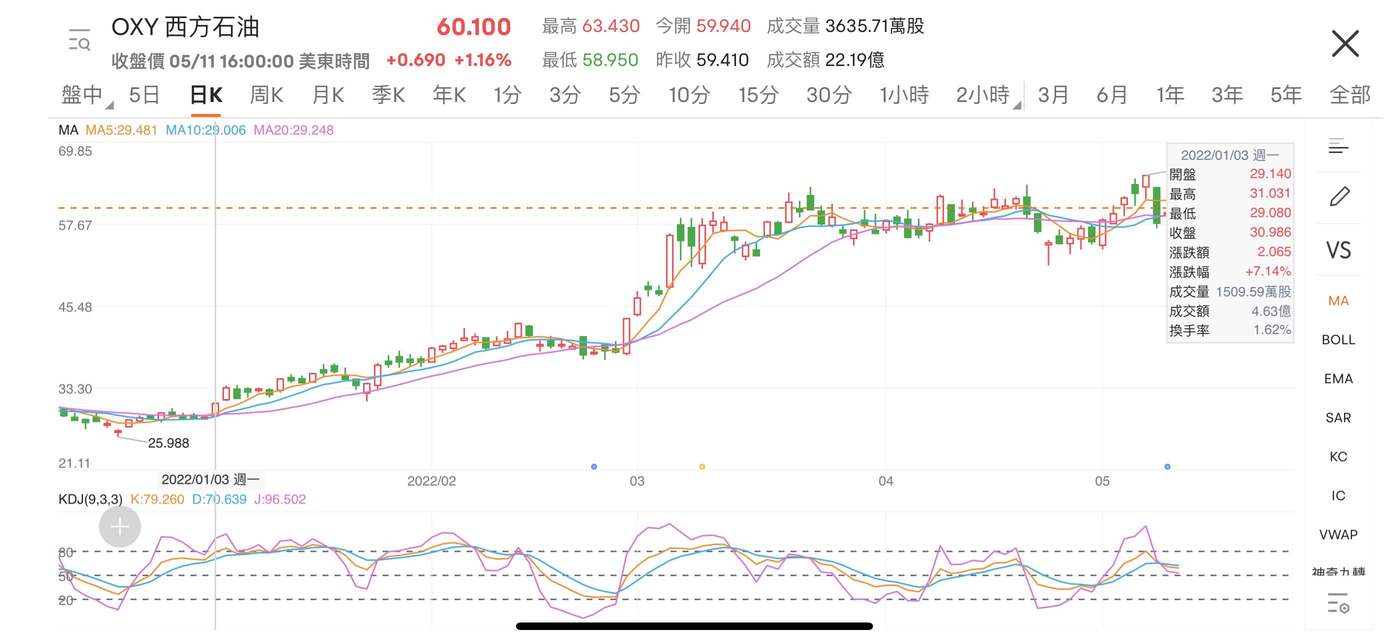
Task: Select the 10分 interval tab
Action: tap(689, 95)
